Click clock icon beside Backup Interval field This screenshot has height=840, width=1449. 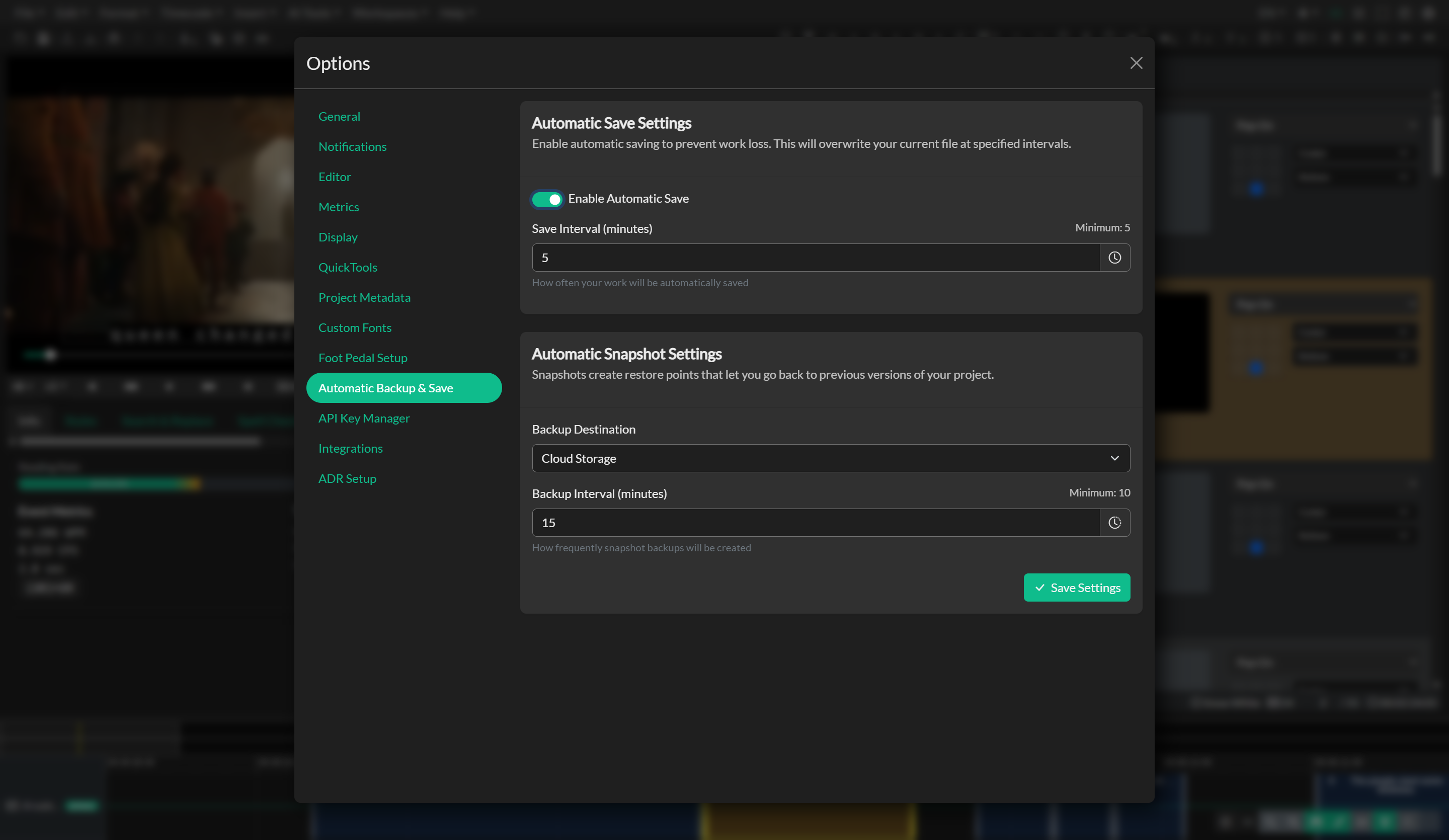click(x=1114, y=523)
